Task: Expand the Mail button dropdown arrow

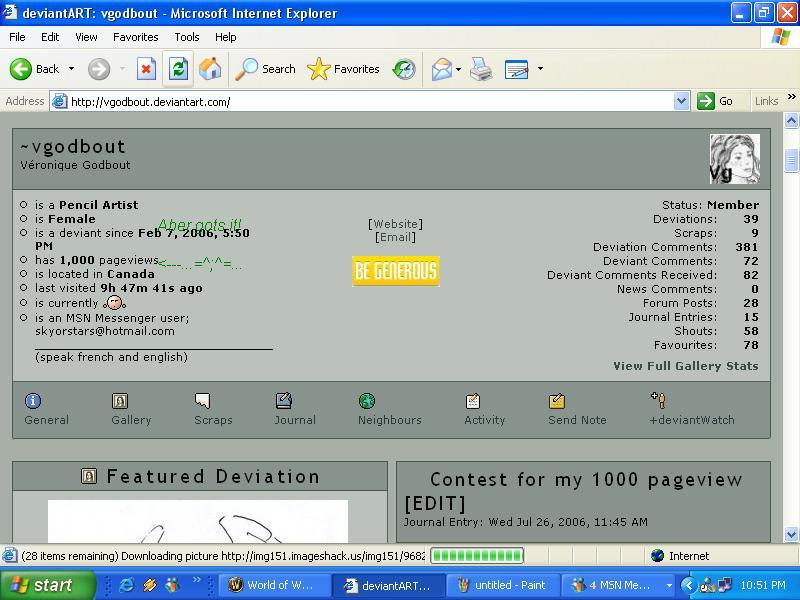Action: pyautogui.click(x=458, y=69)
